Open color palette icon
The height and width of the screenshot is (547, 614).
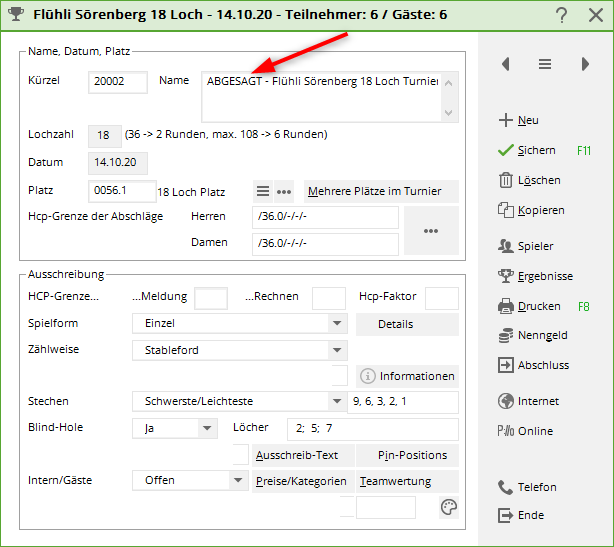pos(449,508)
